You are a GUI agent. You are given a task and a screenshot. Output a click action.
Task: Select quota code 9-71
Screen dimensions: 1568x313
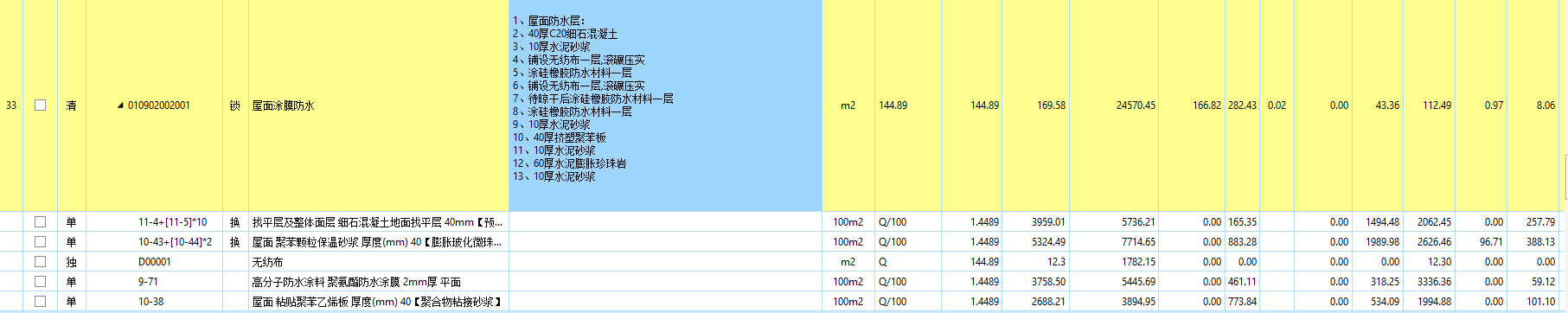[x=148, y=282]
